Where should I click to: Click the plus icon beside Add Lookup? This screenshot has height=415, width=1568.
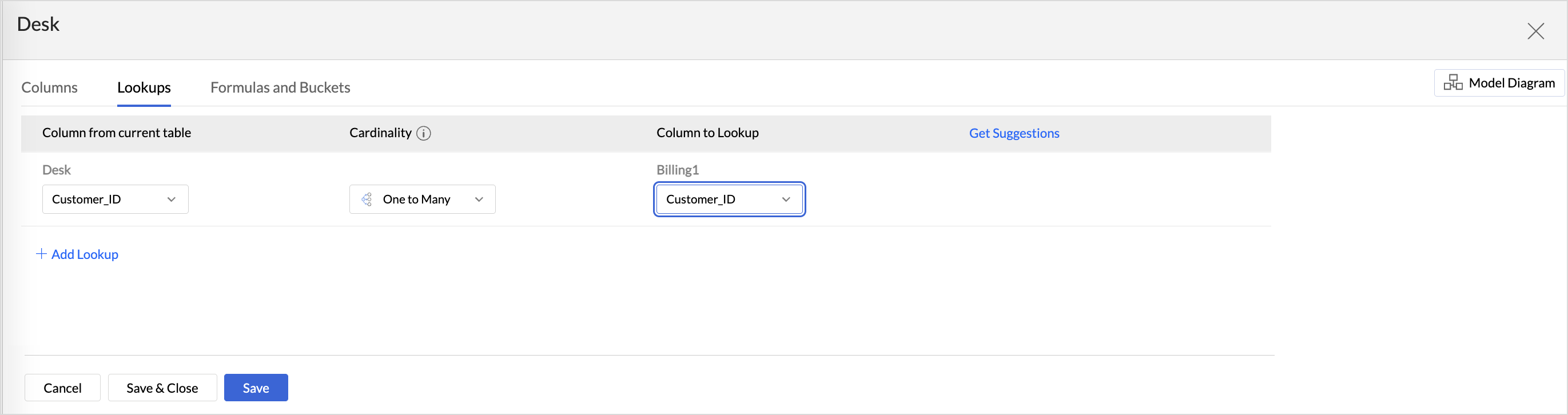point(41,254)
